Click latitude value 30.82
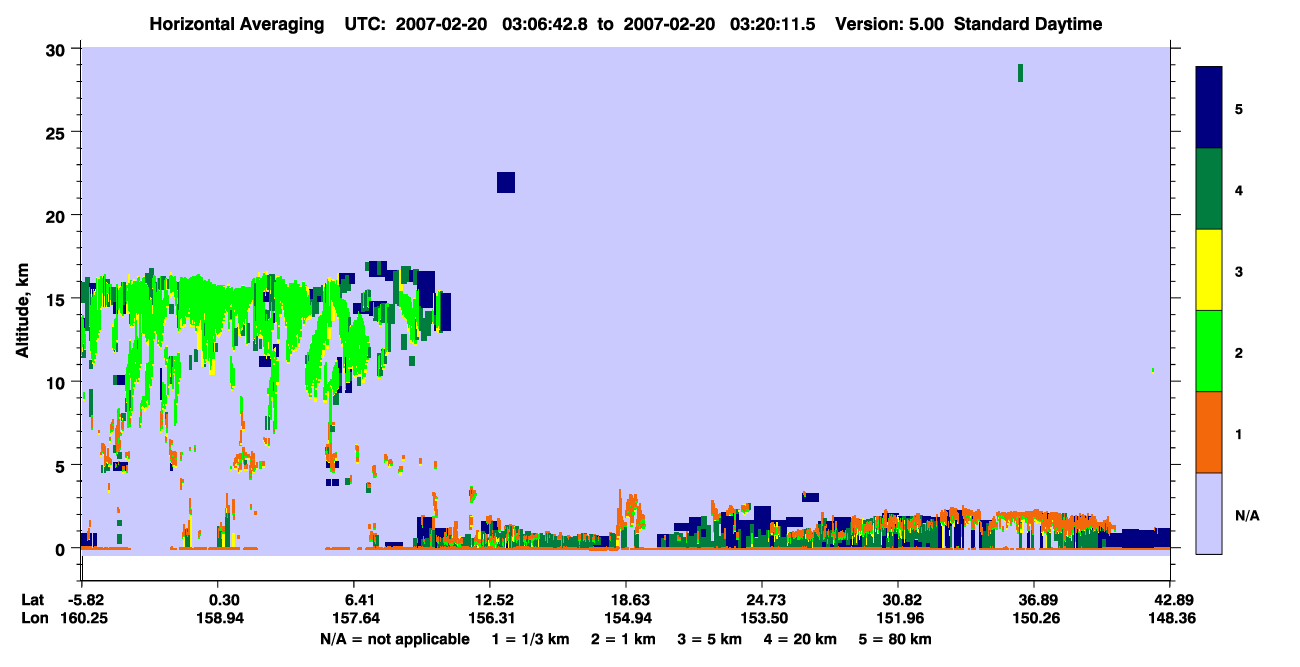Viewport: 1300px width, 667px height. [901, 600]
